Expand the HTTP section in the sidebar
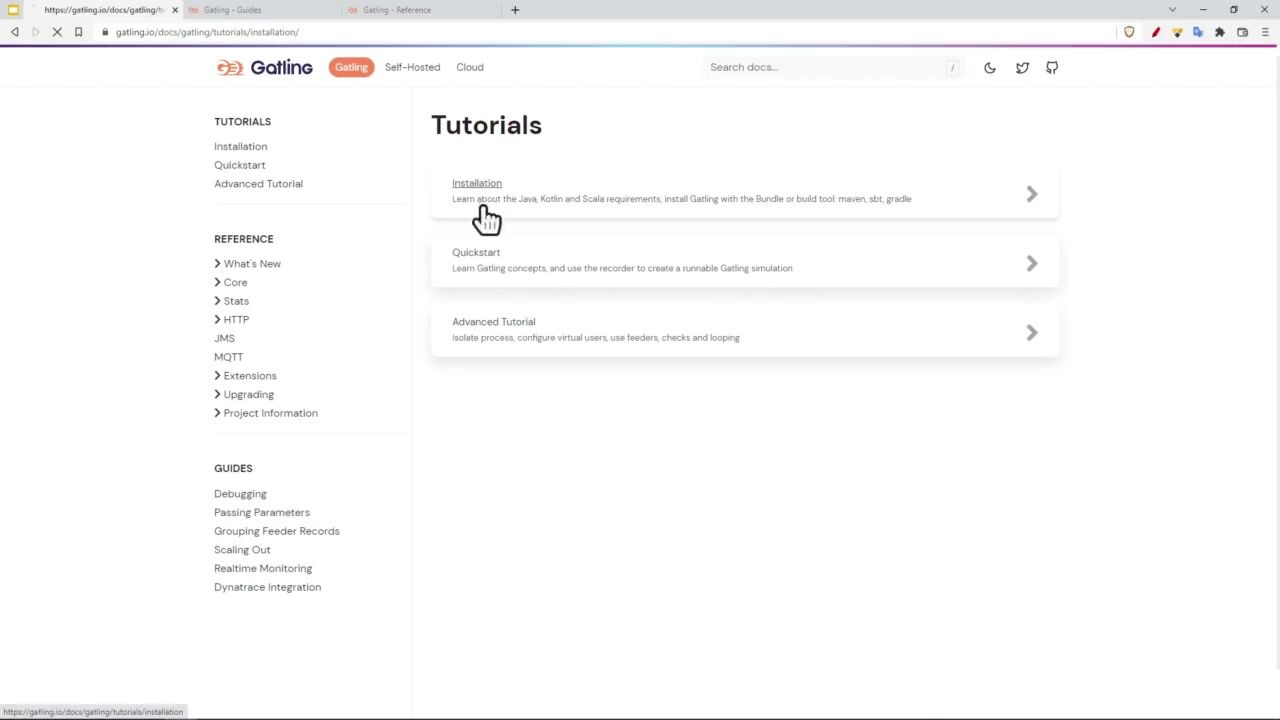 pyautogui.click(x=236, y=320)
